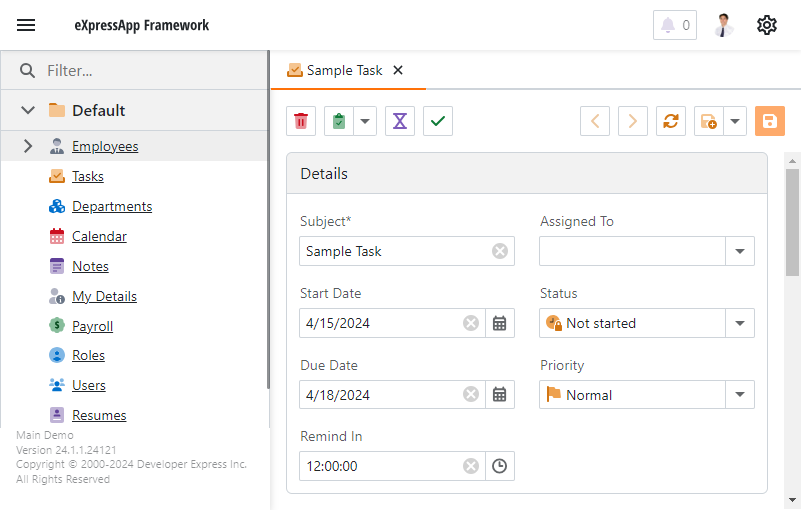This screenshot has height=510, width=801.
Task: Open the Tasks link
Action: click(x=87, y=176)
